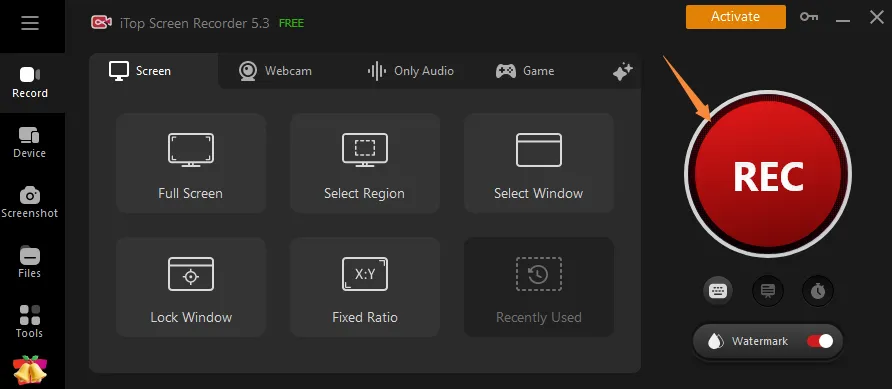Open the sparkle effects tab icon
The image size is (892, 389).
(x=622, y=72)
